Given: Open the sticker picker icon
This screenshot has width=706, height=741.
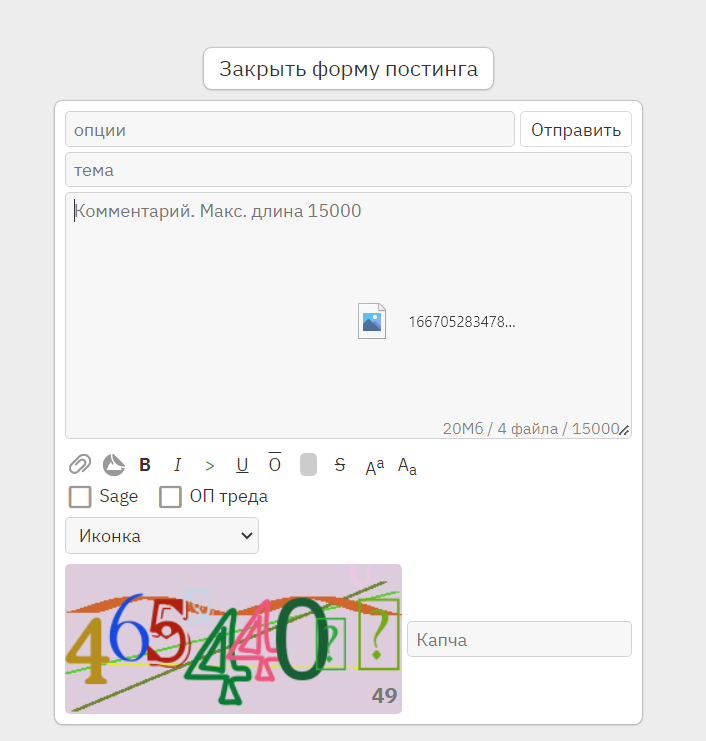Looking at the screenshot, I should coord(114,465).
